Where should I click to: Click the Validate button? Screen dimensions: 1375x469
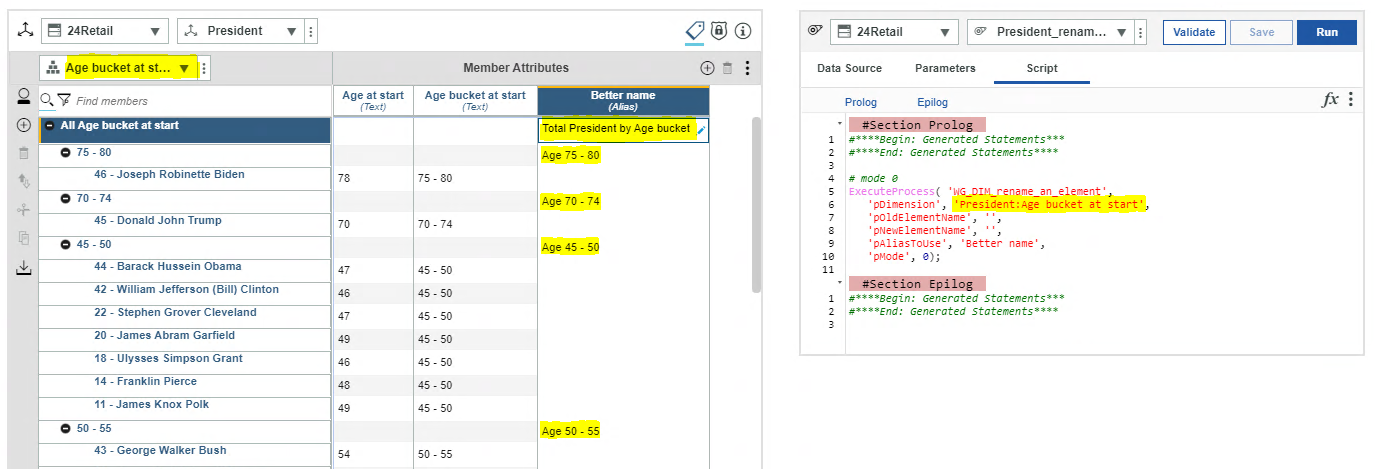(1194, 32)
